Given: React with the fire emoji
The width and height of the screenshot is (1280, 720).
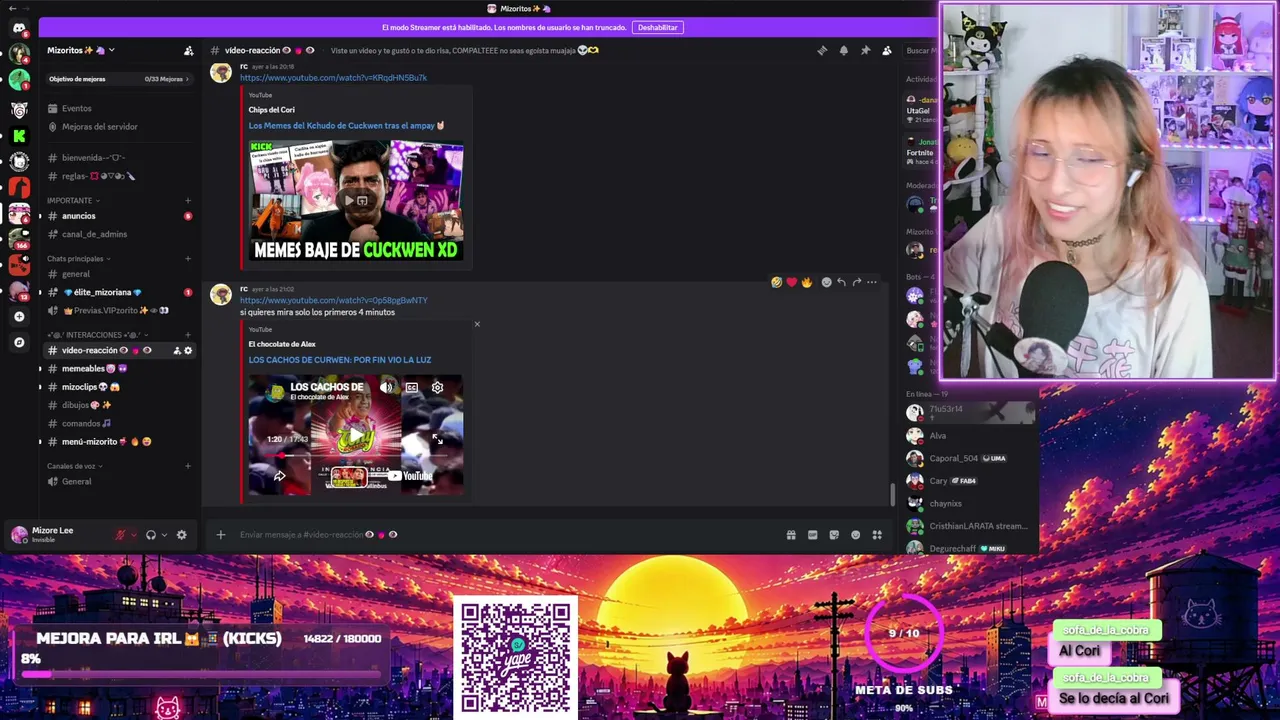Looking at the screenshot, I should click(x=807, y=282).
